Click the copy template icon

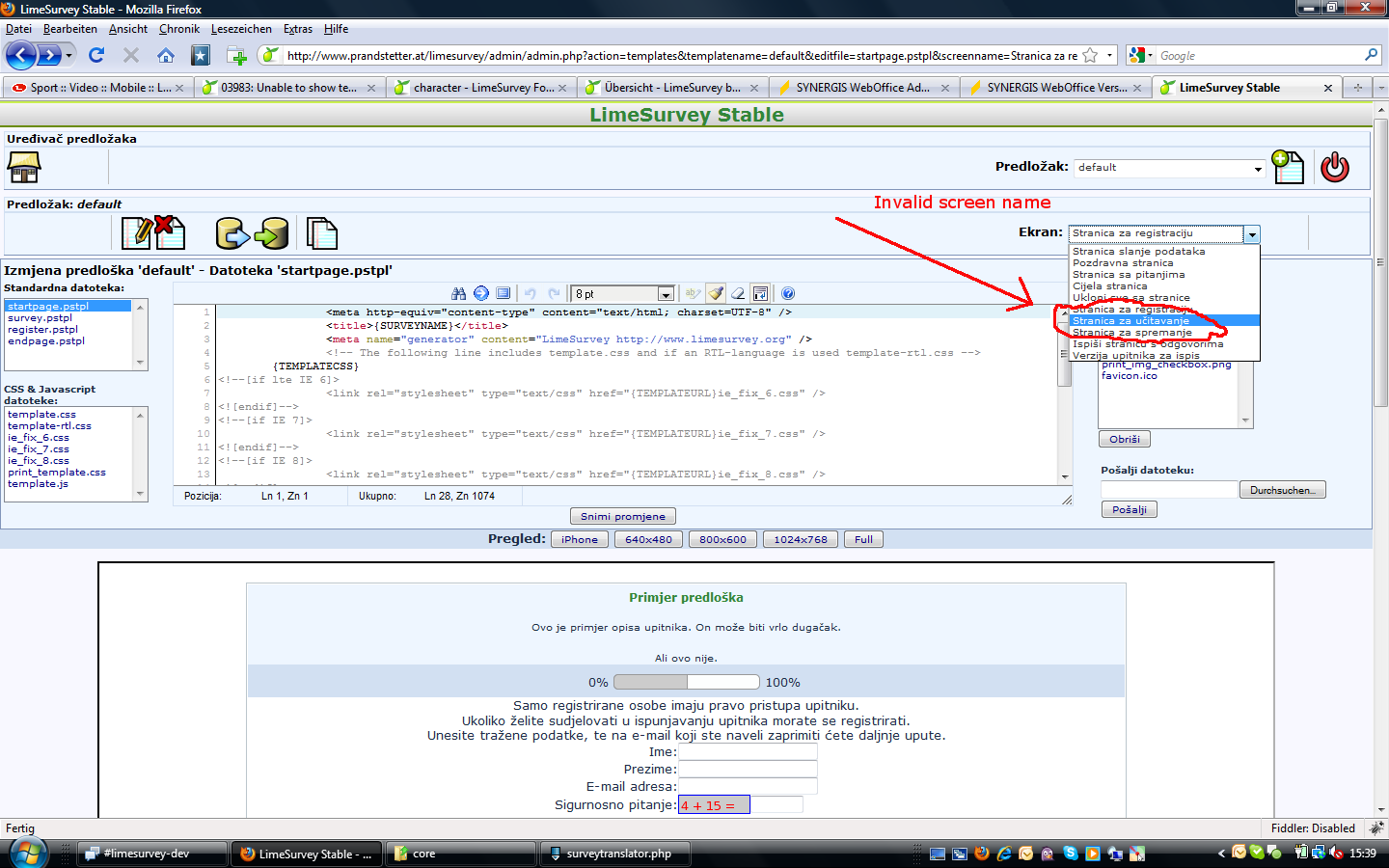(321, 233)
